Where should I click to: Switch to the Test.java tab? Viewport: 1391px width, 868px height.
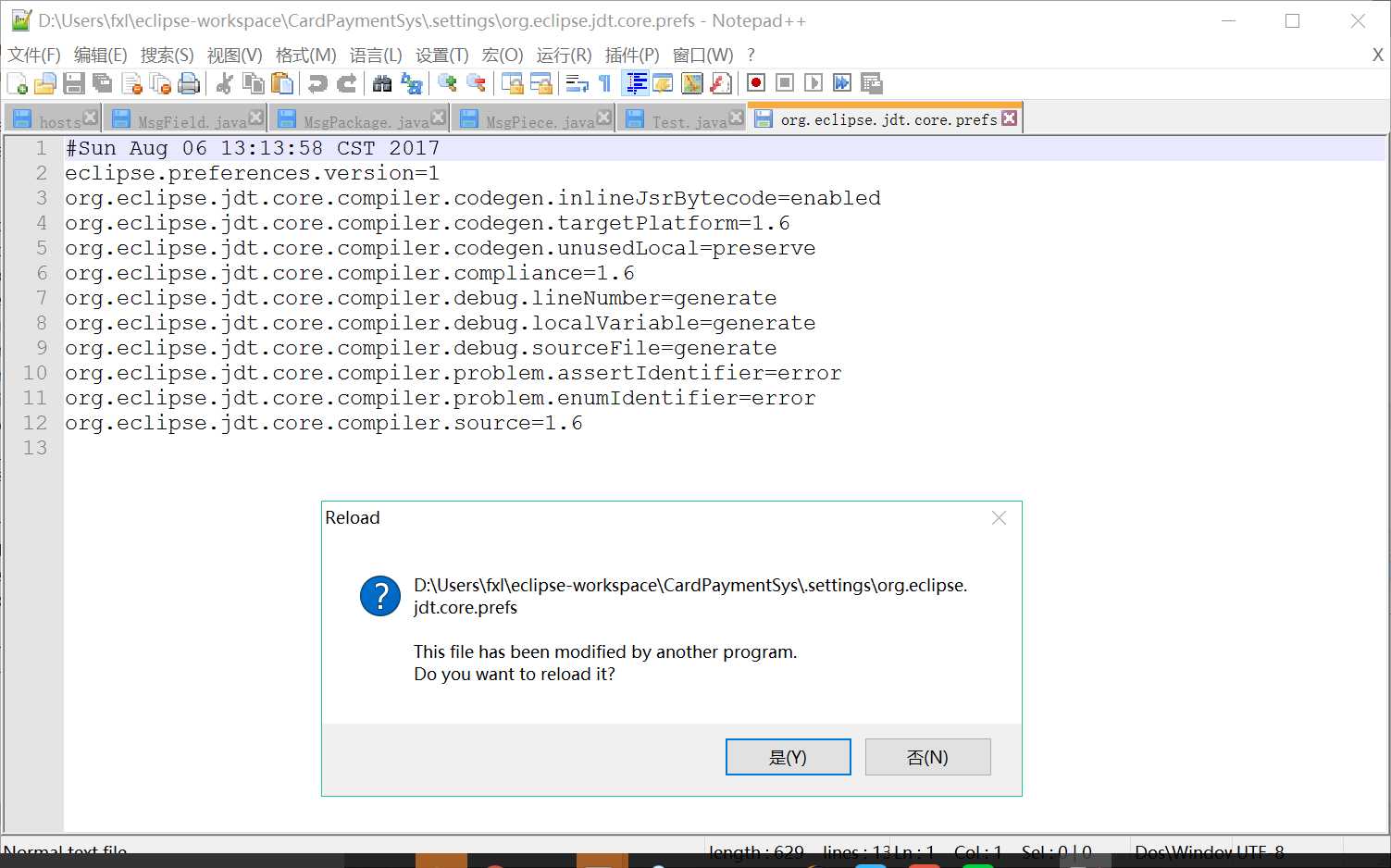682,120
